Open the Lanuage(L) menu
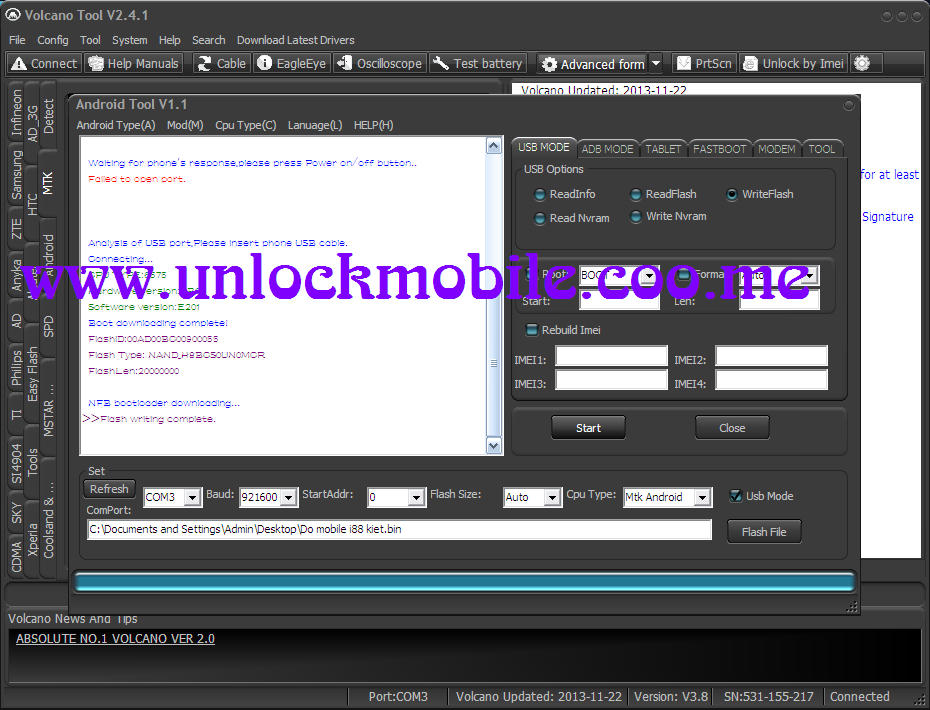This screenshot has width=930, height=710. (314, 125)
